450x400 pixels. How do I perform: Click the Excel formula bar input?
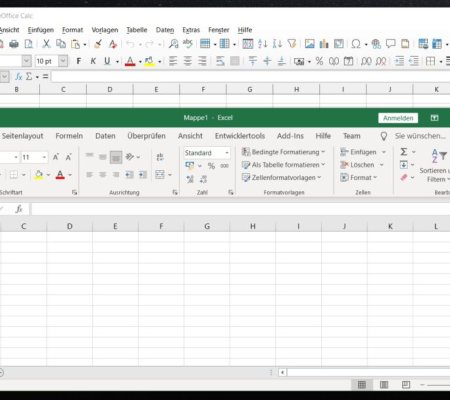click(x=240, y=209)
